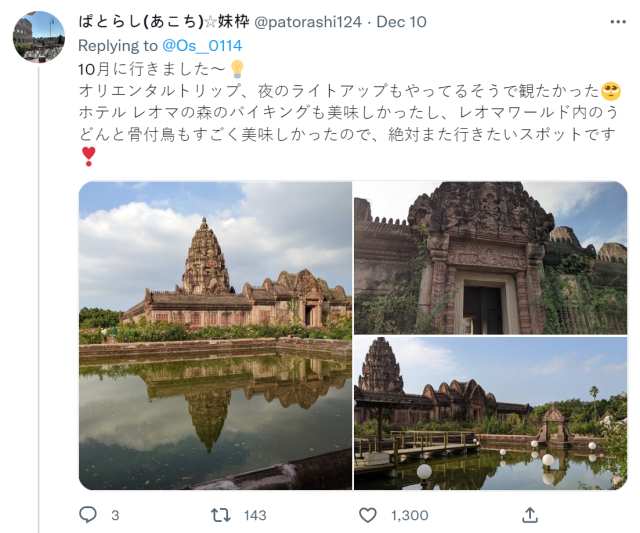Click the 143 retweets count
This screenshot has height=533, width=640.
tap(255, 515)
